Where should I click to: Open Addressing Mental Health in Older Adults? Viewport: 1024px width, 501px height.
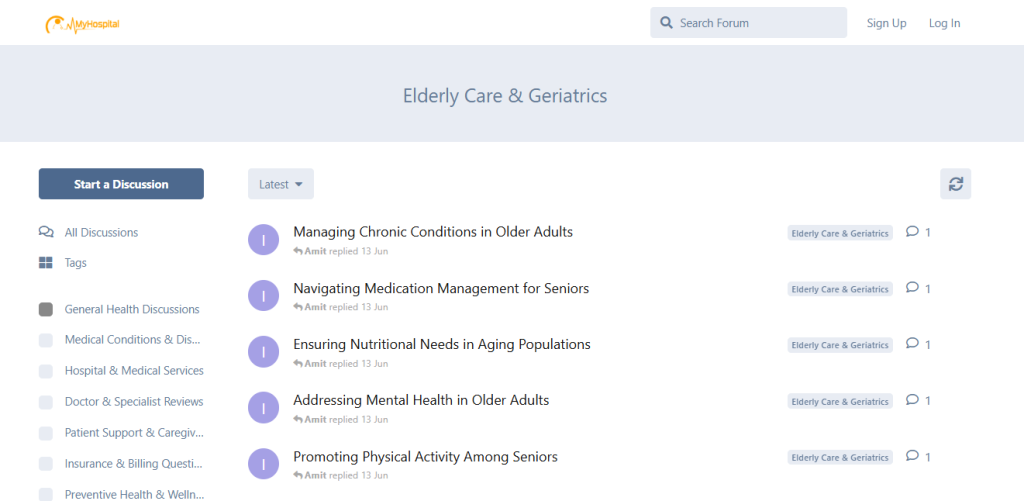point(421,400)
